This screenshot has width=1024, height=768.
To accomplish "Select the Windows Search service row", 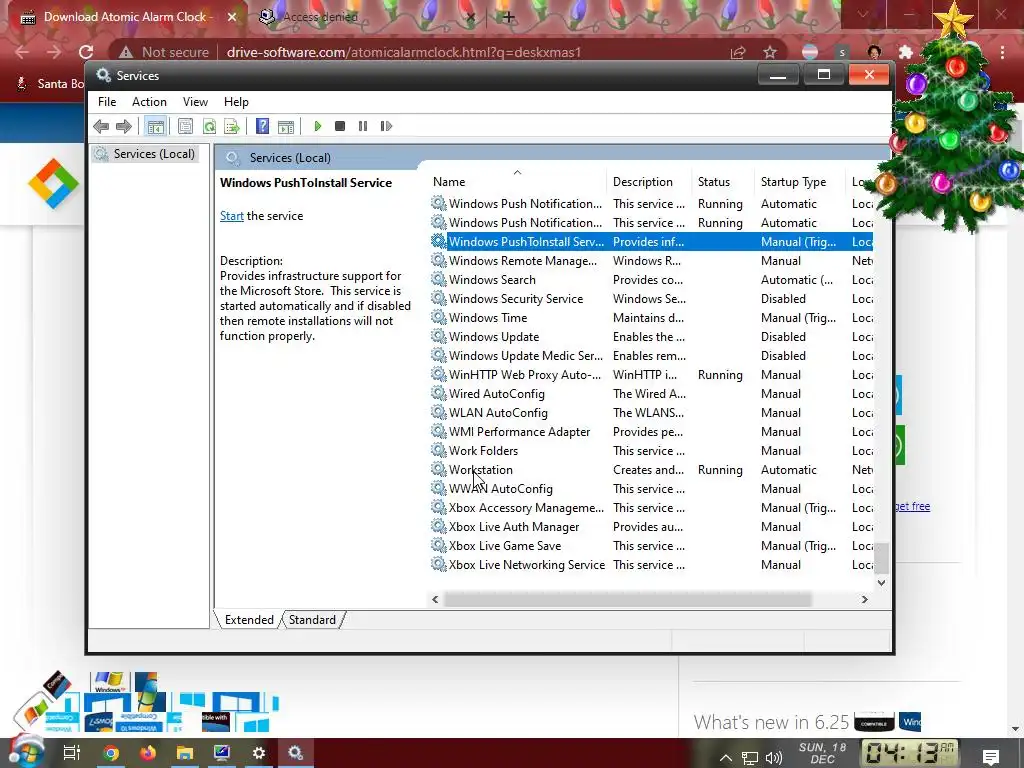I will coord(651,280).
